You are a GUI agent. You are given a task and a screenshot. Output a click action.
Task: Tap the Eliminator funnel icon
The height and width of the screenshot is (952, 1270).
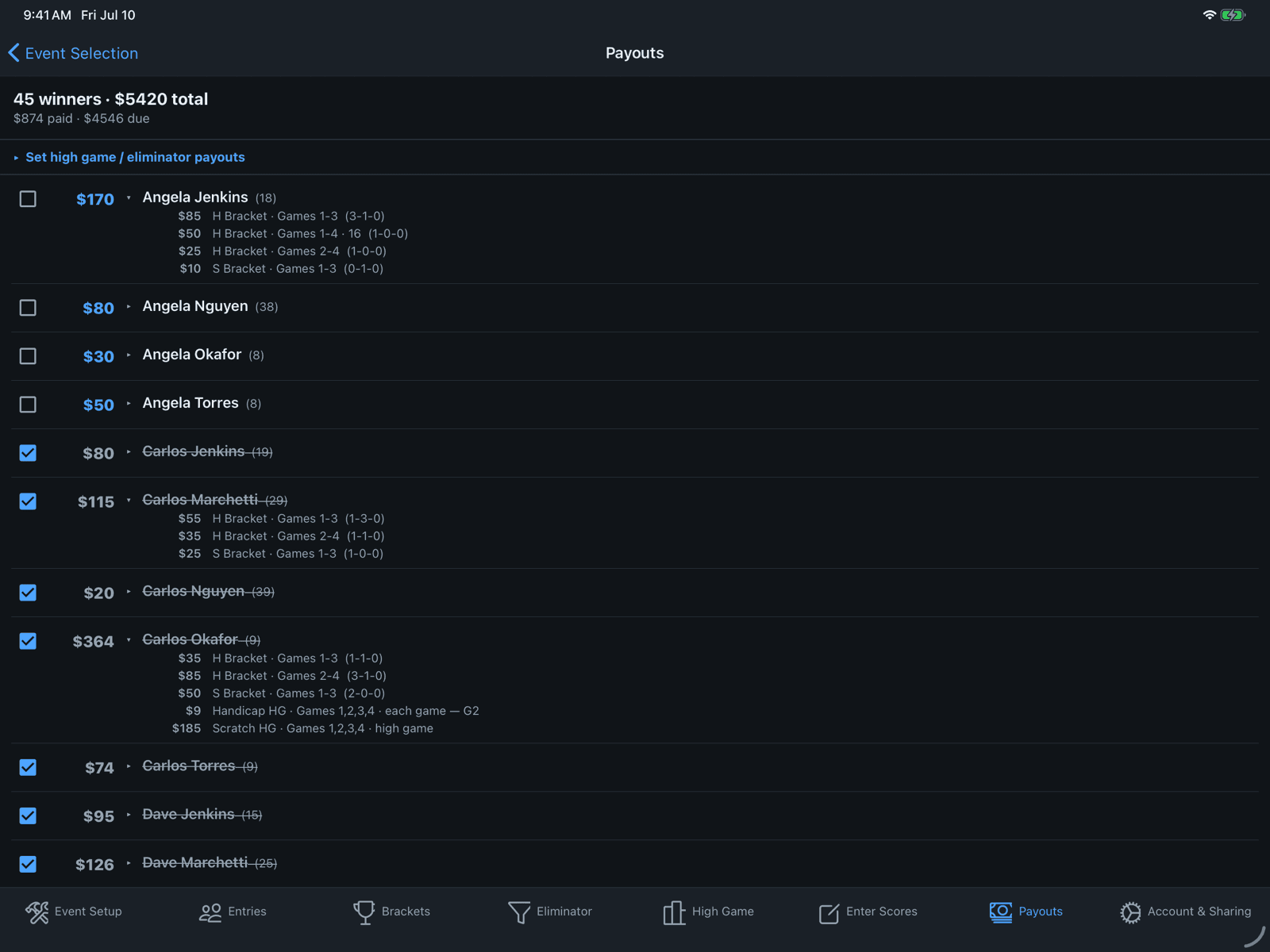[519, 912]
